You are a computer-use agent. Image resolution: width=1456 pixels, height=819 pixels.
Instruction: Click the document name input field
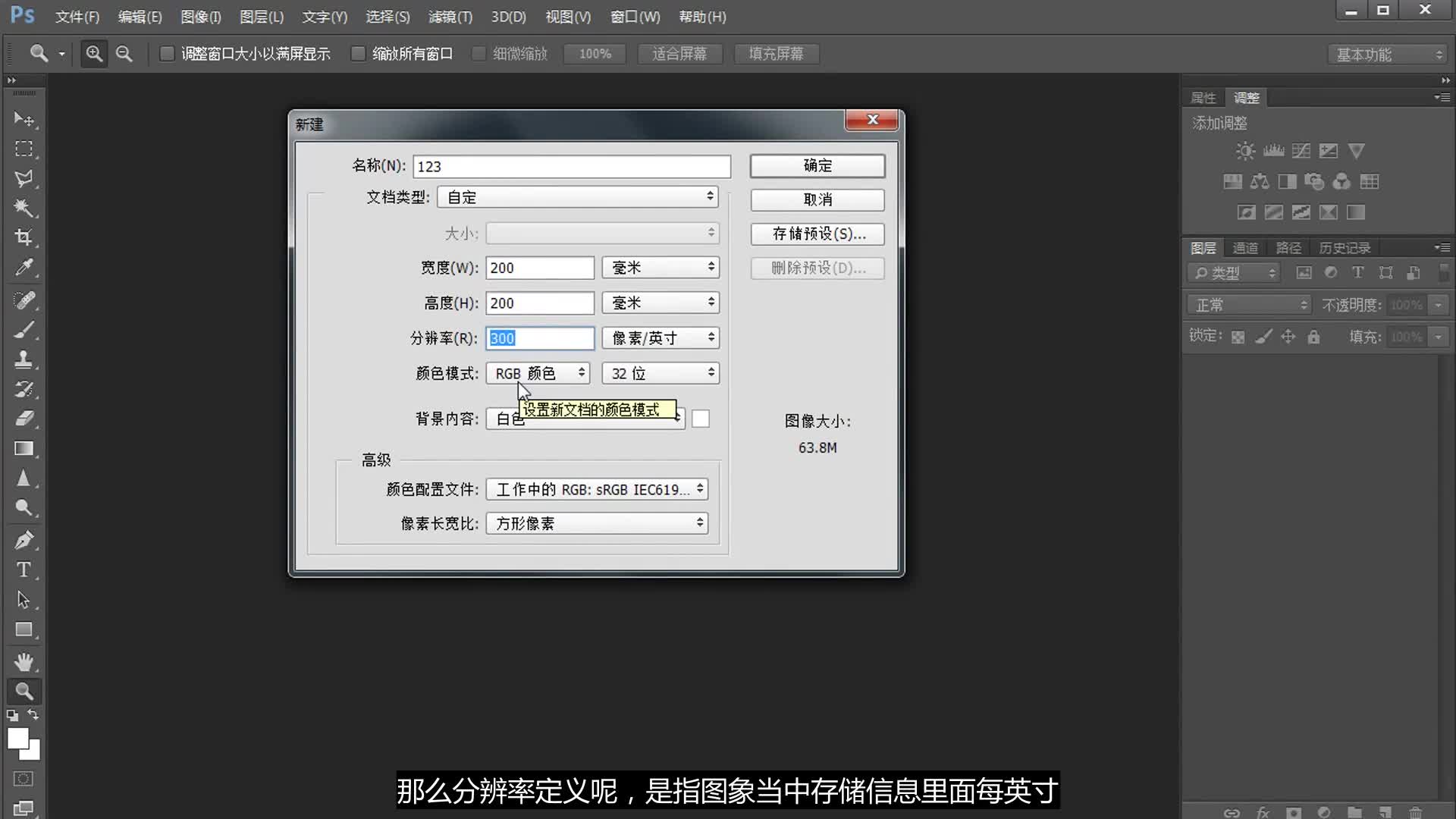pyautogui.click(x=571, y=167)
